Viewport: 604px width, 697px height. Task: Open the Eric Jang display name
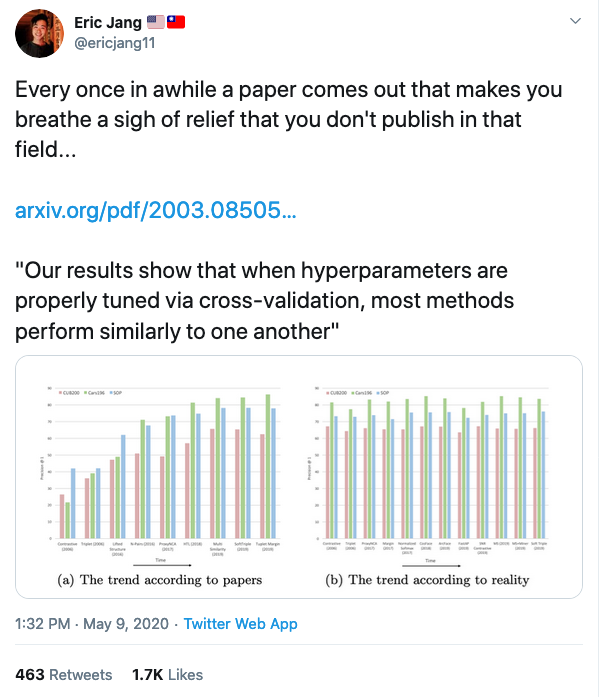pyautogui.click(x=108, y=22)
